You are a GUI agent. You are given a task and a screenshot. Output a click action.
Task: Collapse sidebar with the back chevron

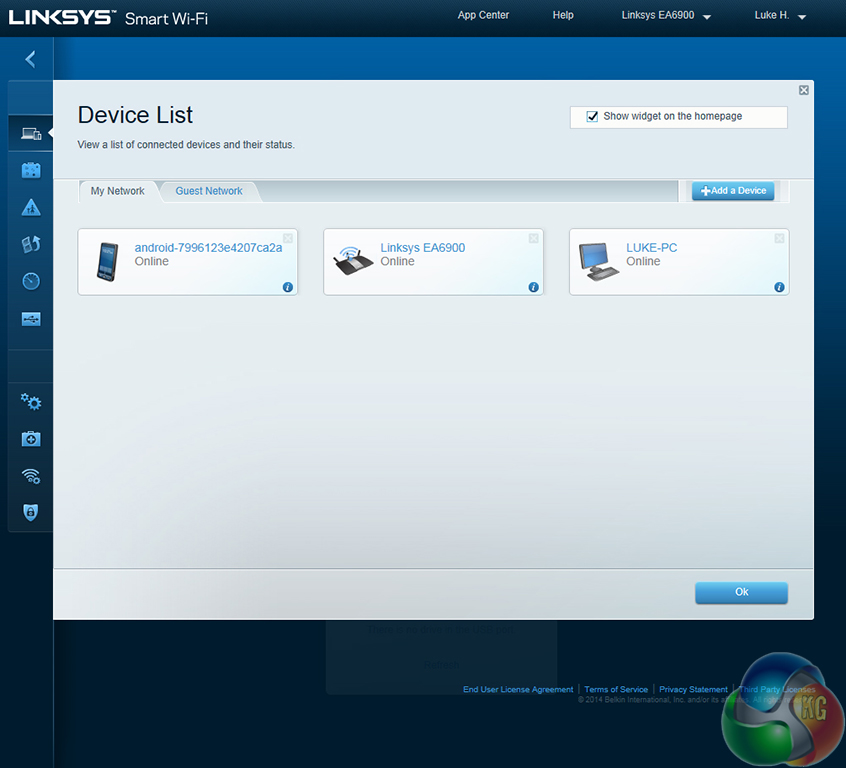30,59
